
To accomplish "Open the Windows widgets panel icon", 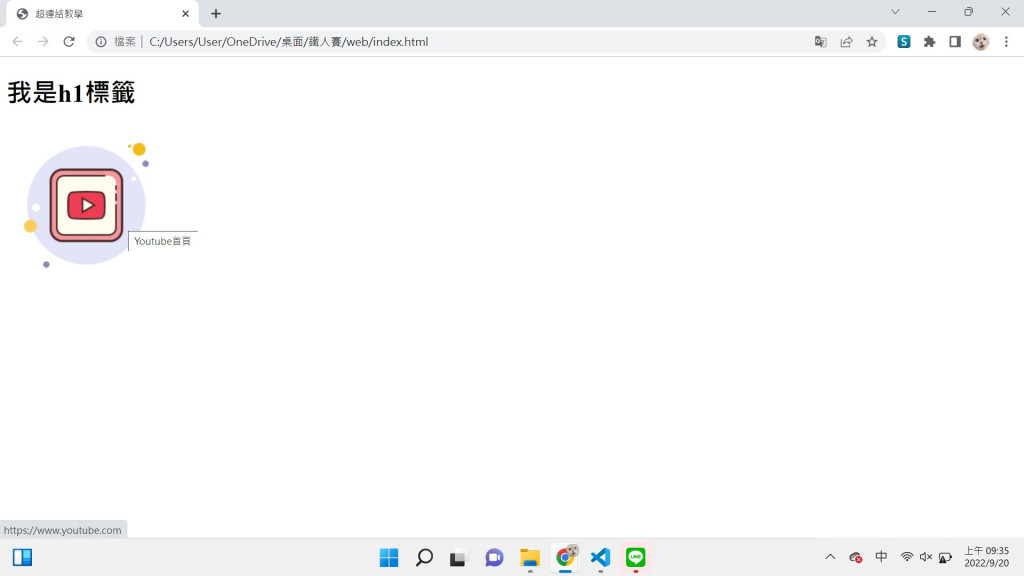I will pos(22,557).
